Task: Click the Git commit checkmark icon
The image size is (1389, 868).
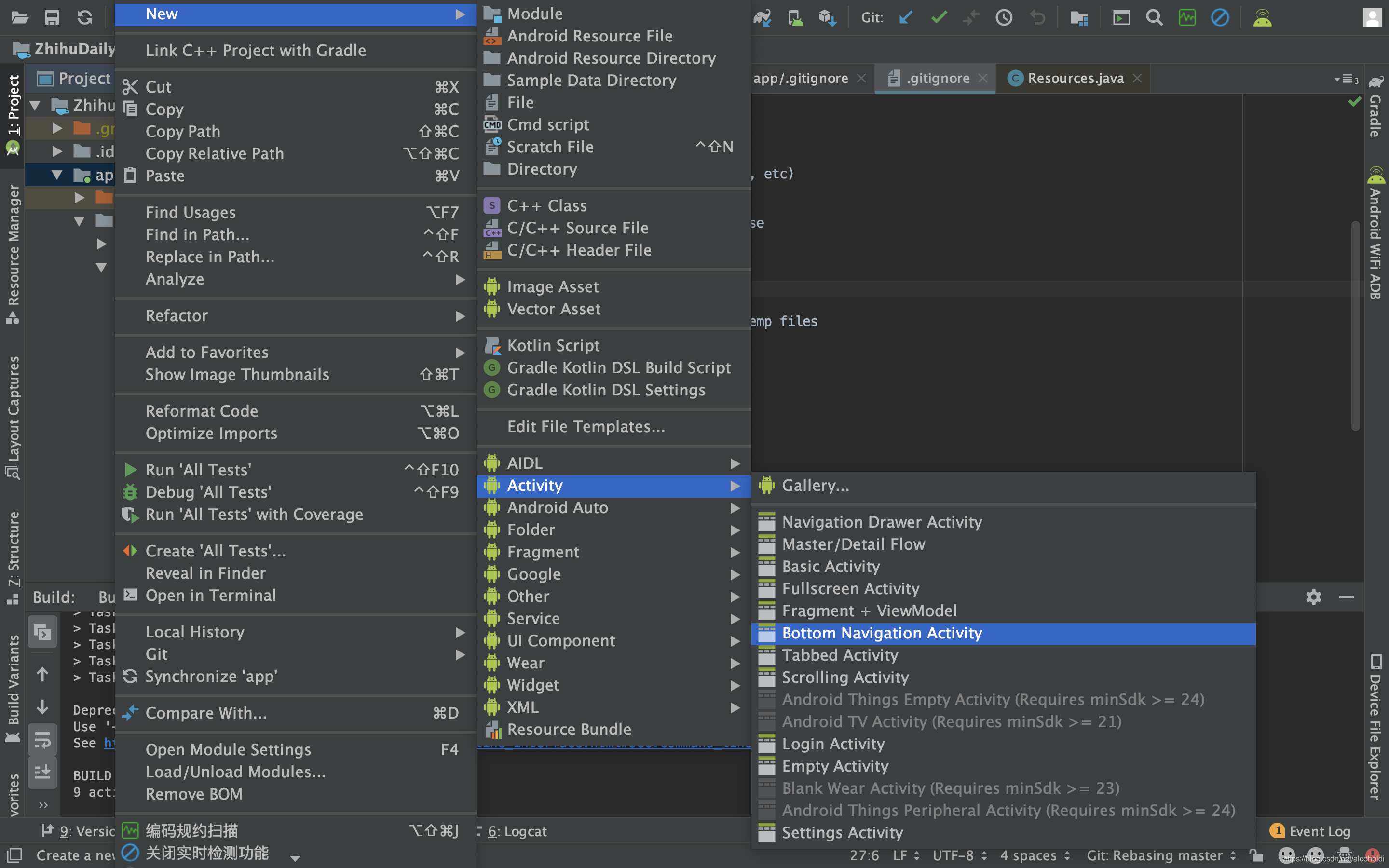Action: pos(939,18)
